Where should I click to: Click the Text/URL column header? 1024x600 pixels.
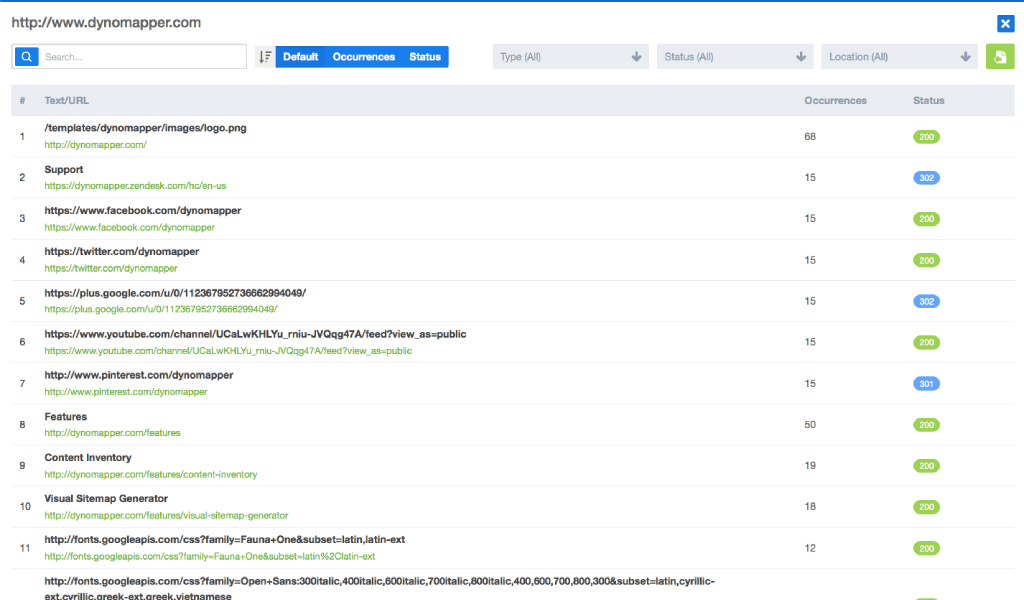coord(67,101)
